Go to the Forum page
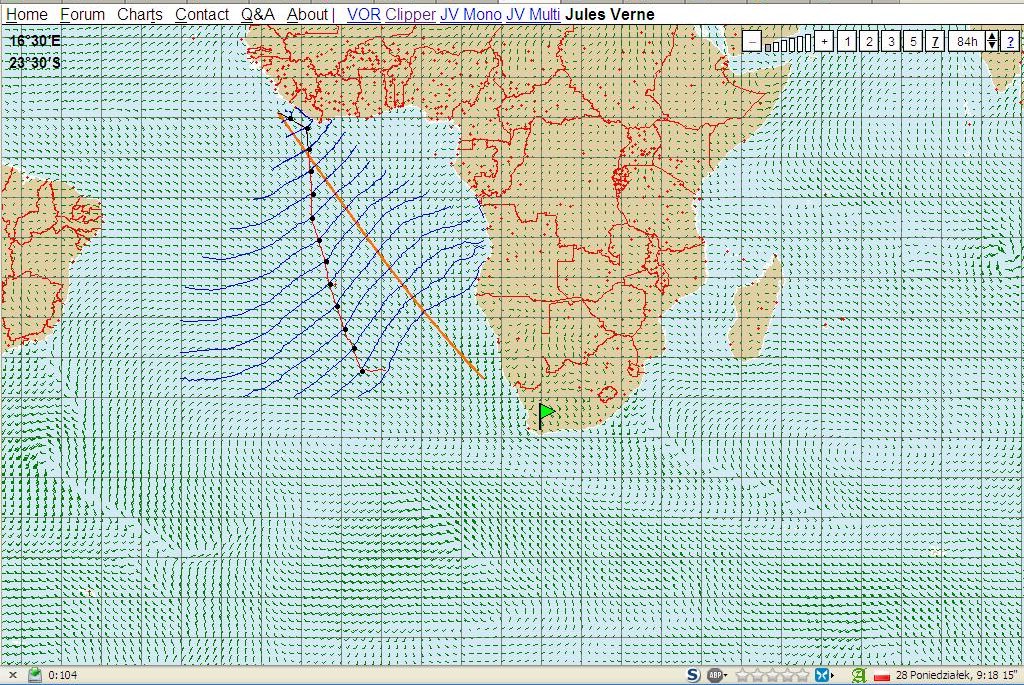Screen dimensions: 1024x685 [x=82, y=14]
